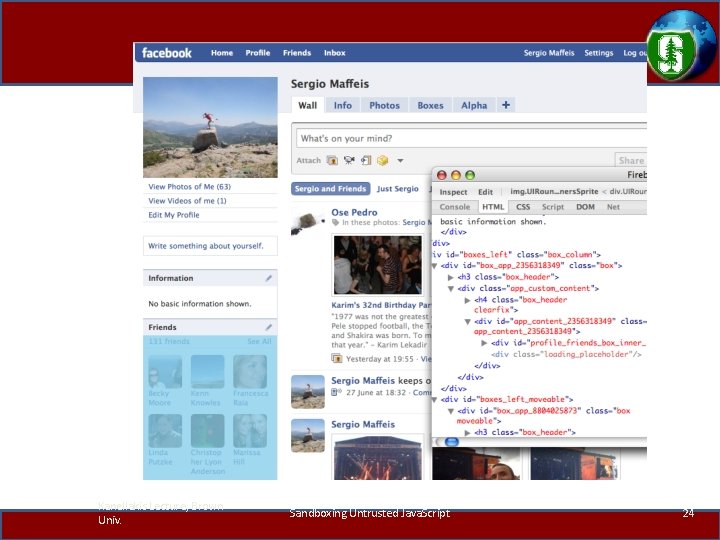Edit Information box with pencil icon
The height and width of the screenshot is (540, 720).
[x=269, y=278]
